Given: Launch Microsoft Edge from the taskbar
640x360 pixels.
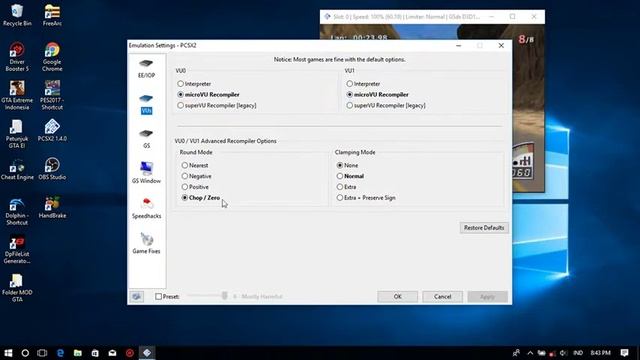Looking at the screenshot, I should [x=60, y=353].
